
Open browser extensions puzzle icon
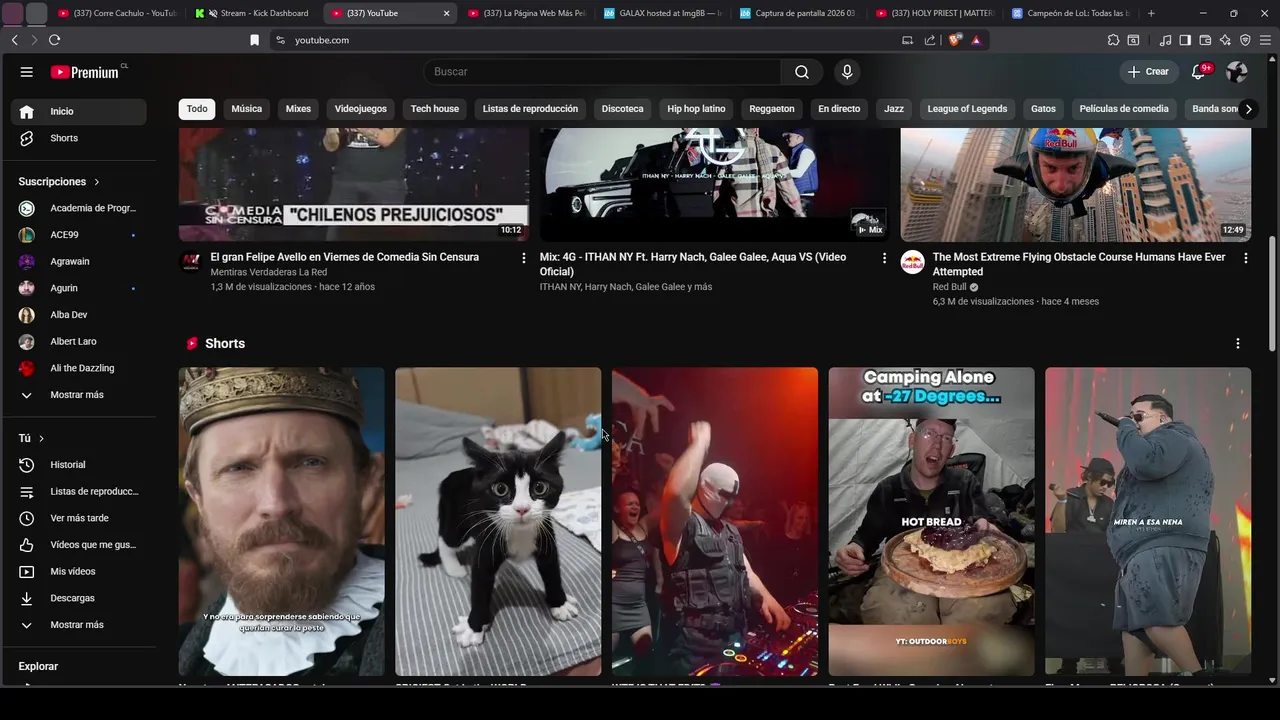point(1113,40)
